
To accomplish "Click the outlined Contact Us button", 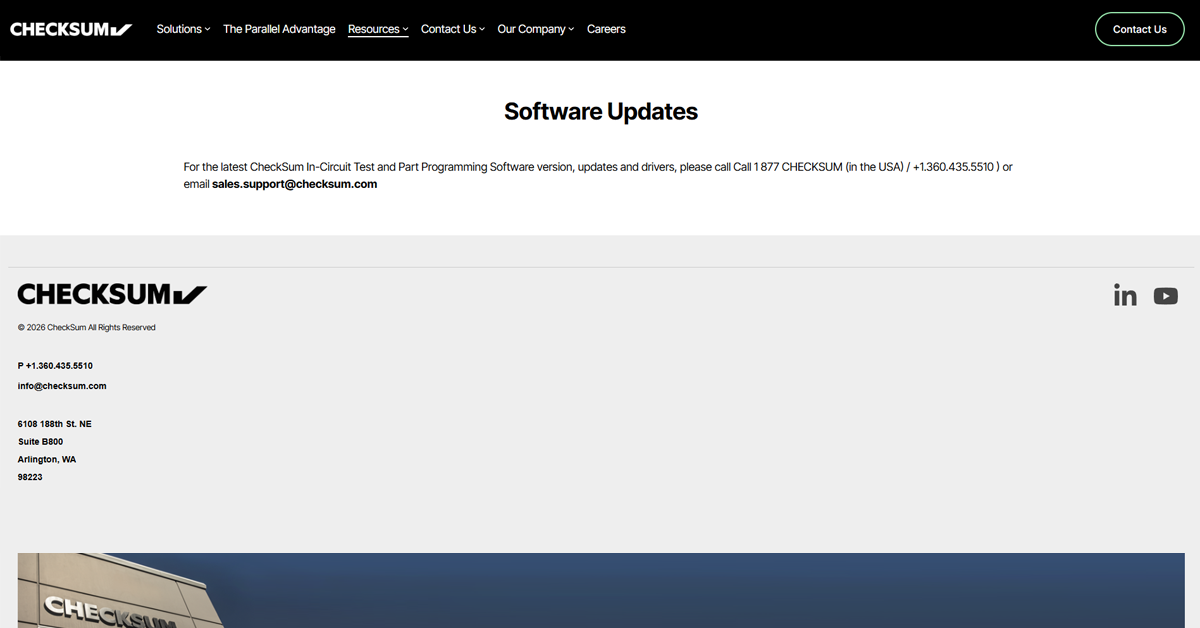I will click(1140, 29).
